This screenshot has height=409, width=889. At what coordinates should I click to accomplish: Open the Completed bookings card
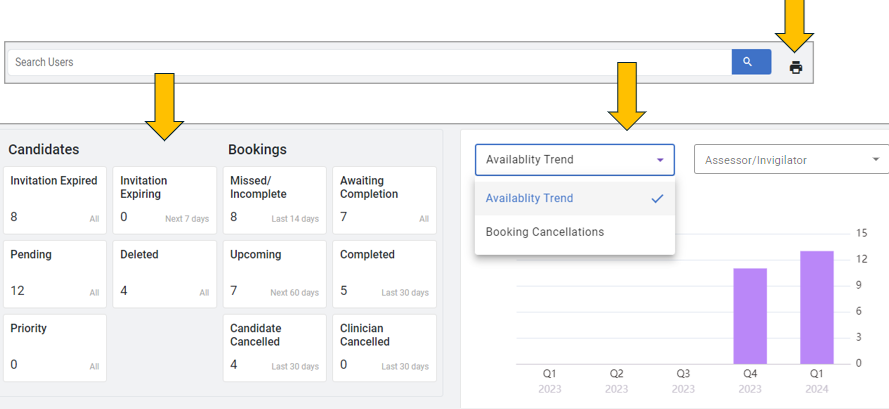tap(385, 273)
